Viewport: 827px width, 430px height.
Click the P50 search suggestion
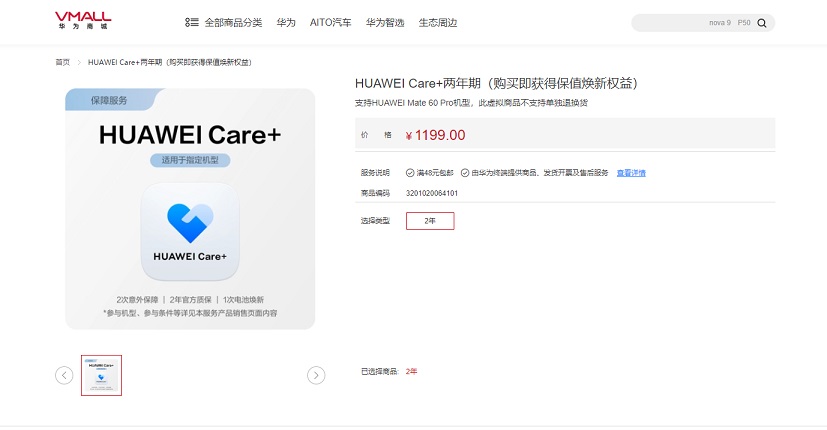(744, 23)
